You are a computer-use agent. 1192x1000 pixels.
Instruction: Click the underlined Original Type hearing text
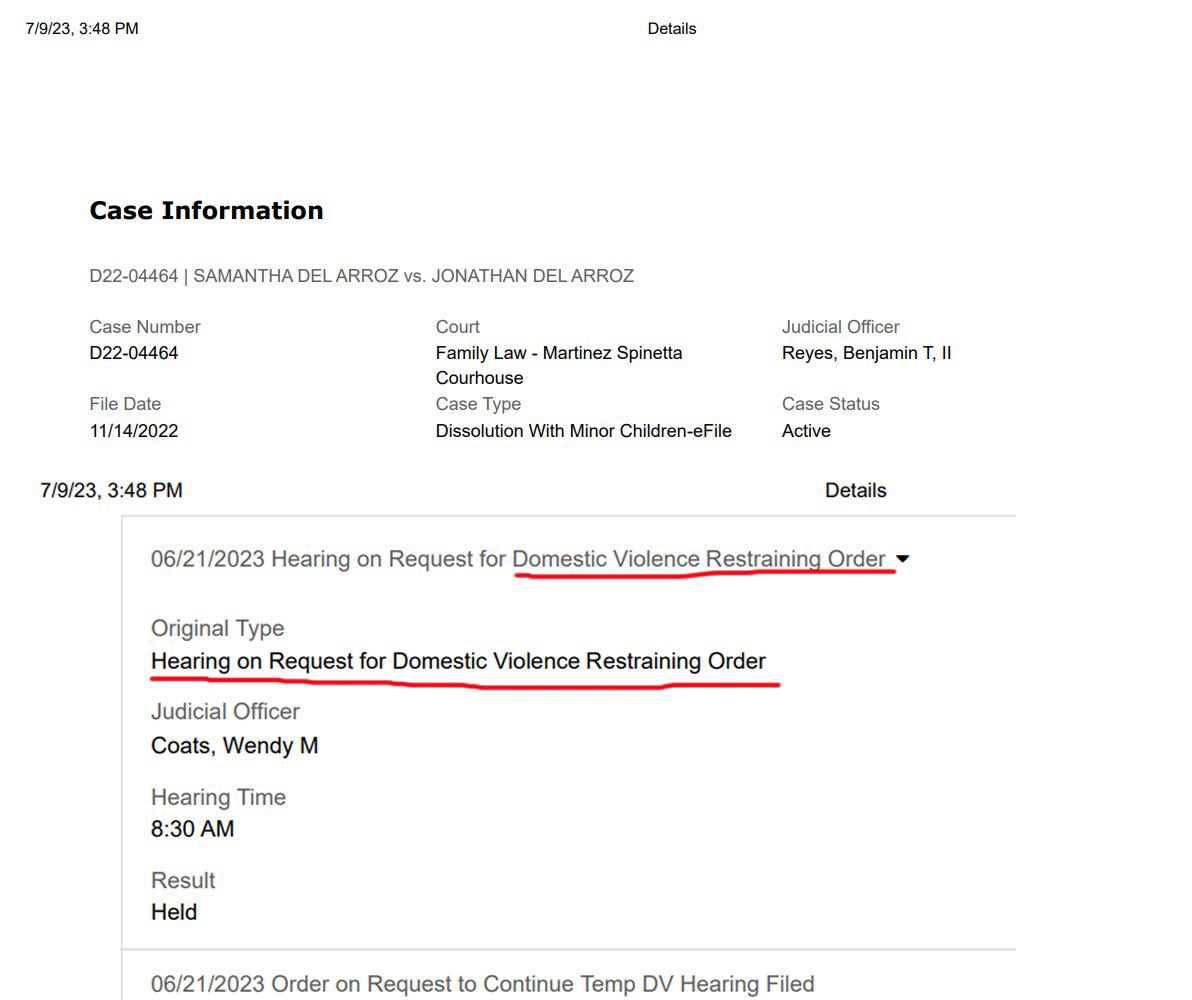point(458,661)
